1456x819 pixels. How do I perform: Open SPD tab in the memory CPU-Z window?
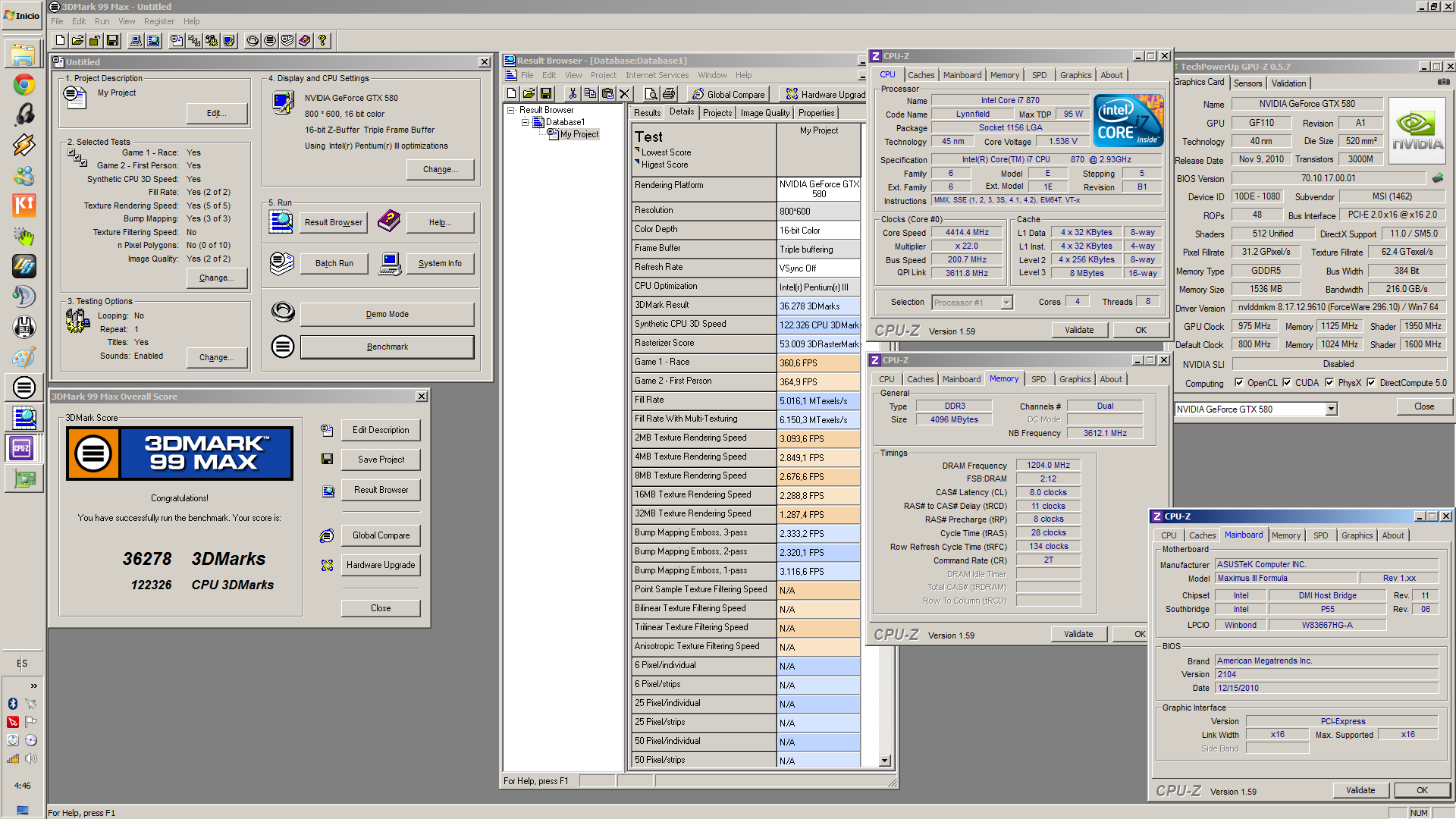tap(1038, 379)
